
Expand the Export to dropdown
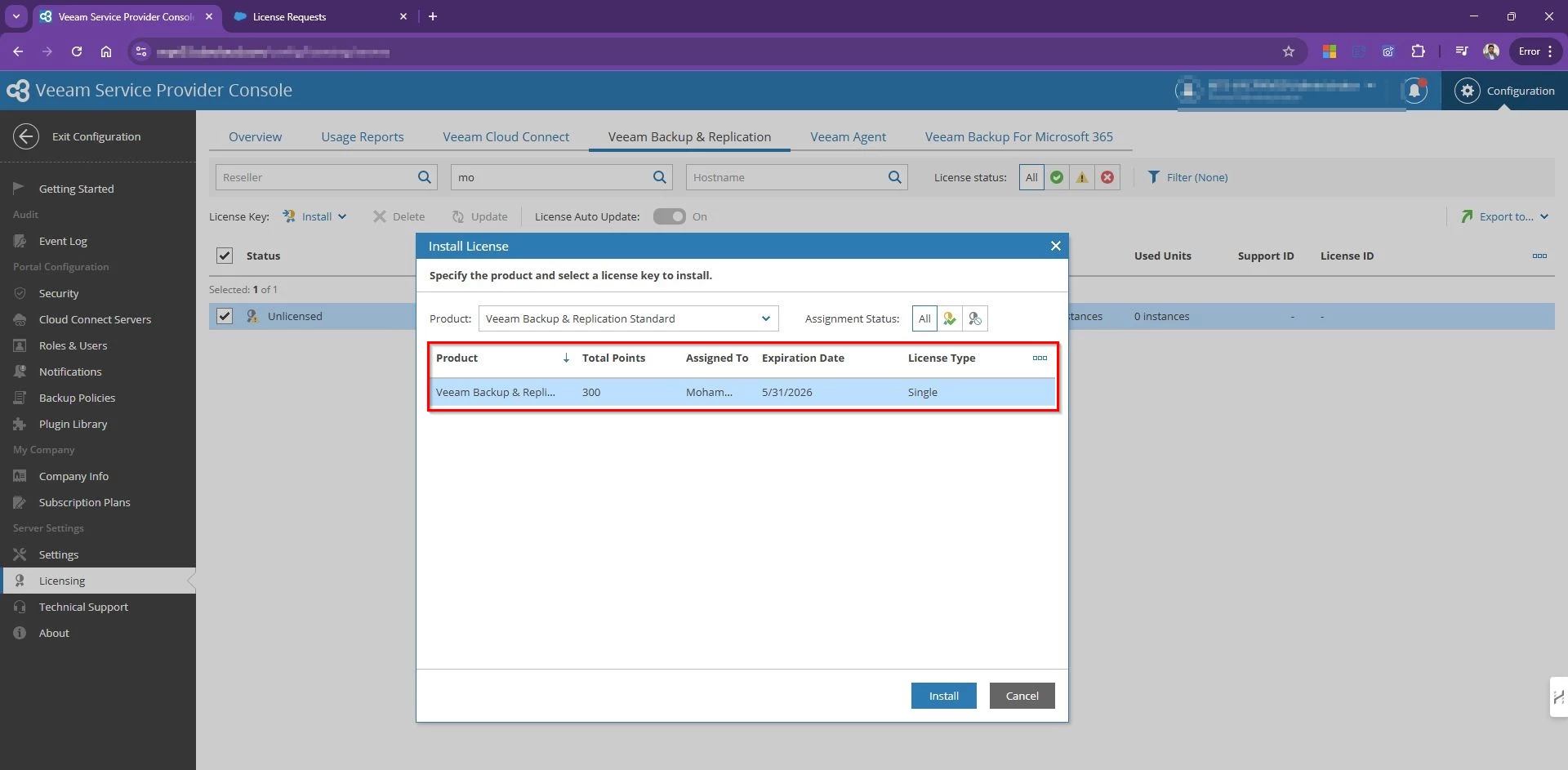(1504, 216)
